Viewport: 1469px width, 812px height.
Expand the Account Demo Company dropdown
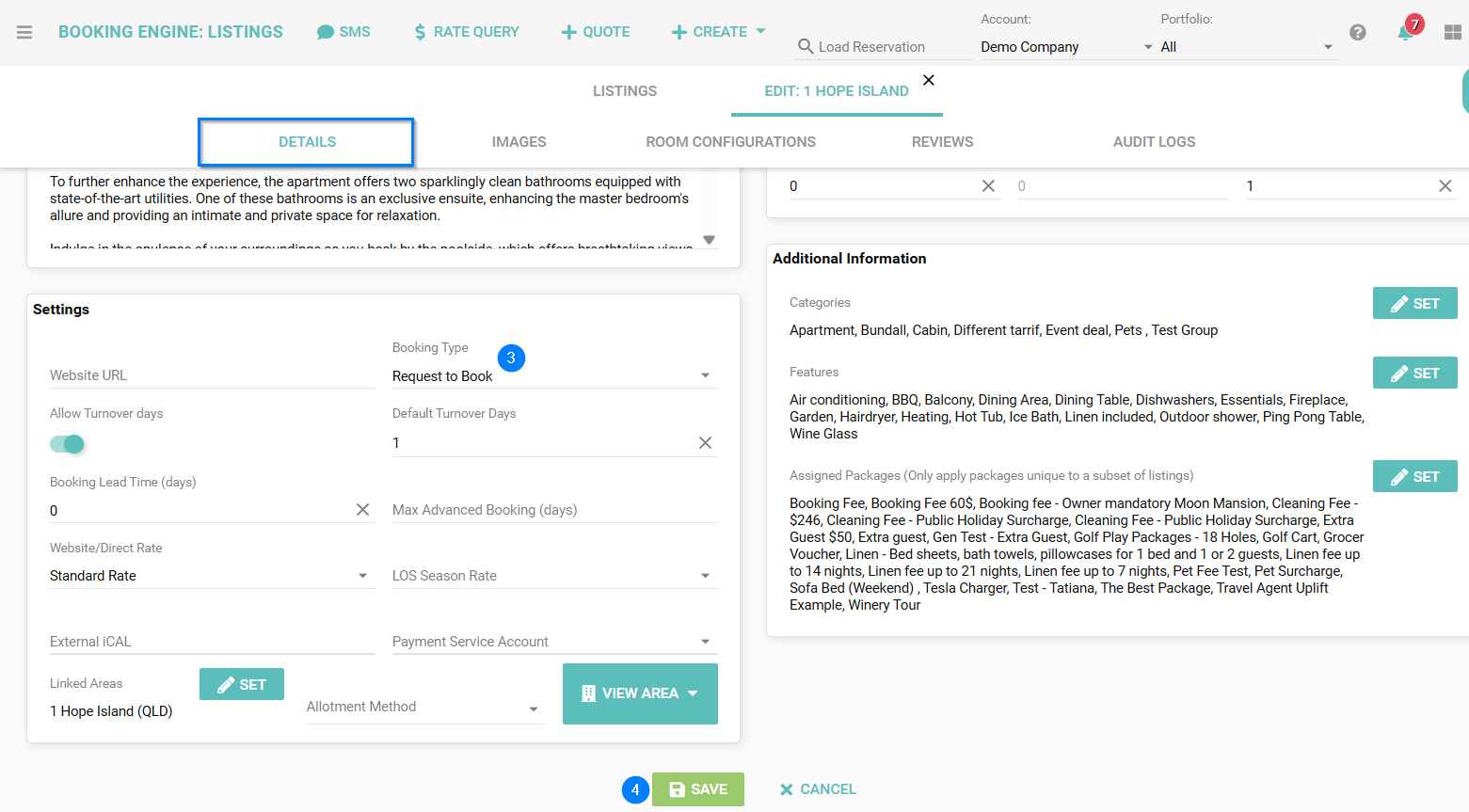[x=1147, y=47]
